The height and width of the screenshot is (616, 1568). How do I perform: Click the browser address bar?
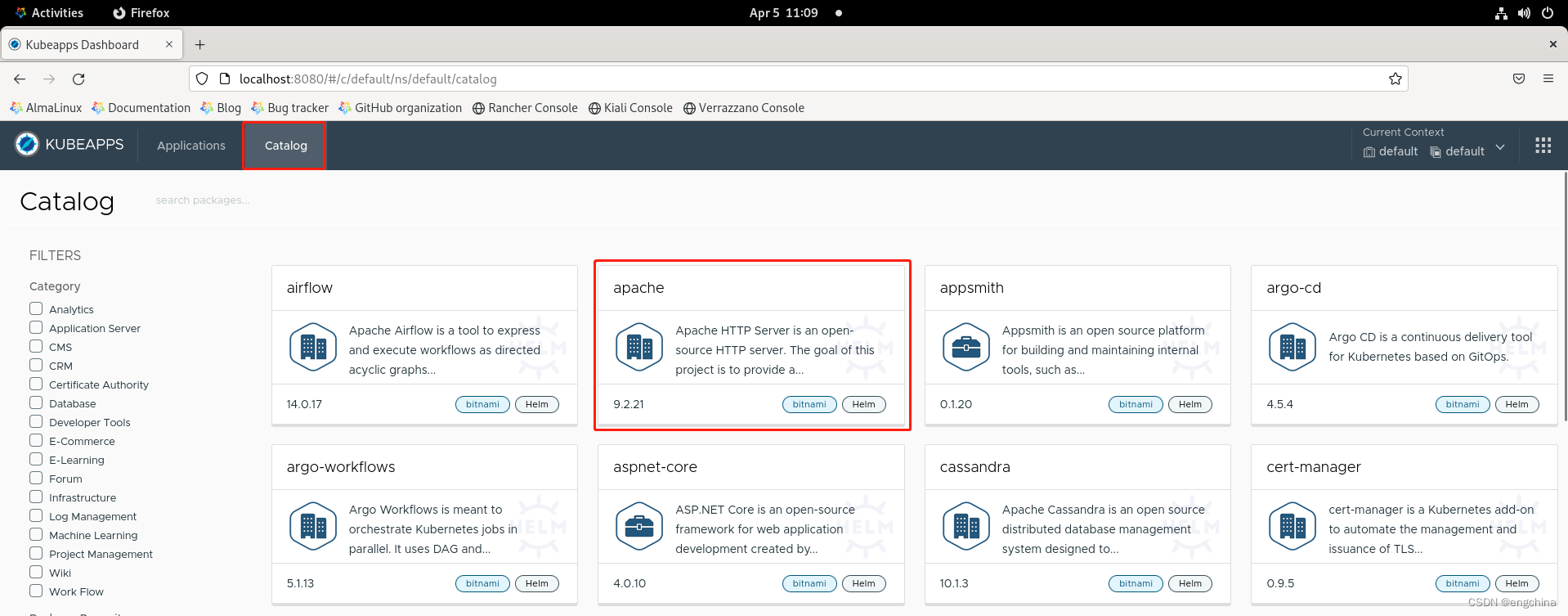coord(799,79)
